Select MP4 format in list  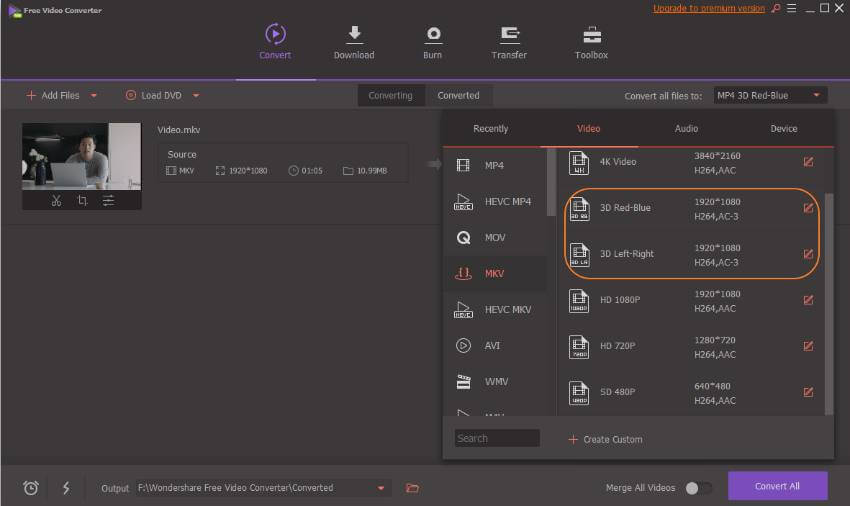tap(495, 165)
